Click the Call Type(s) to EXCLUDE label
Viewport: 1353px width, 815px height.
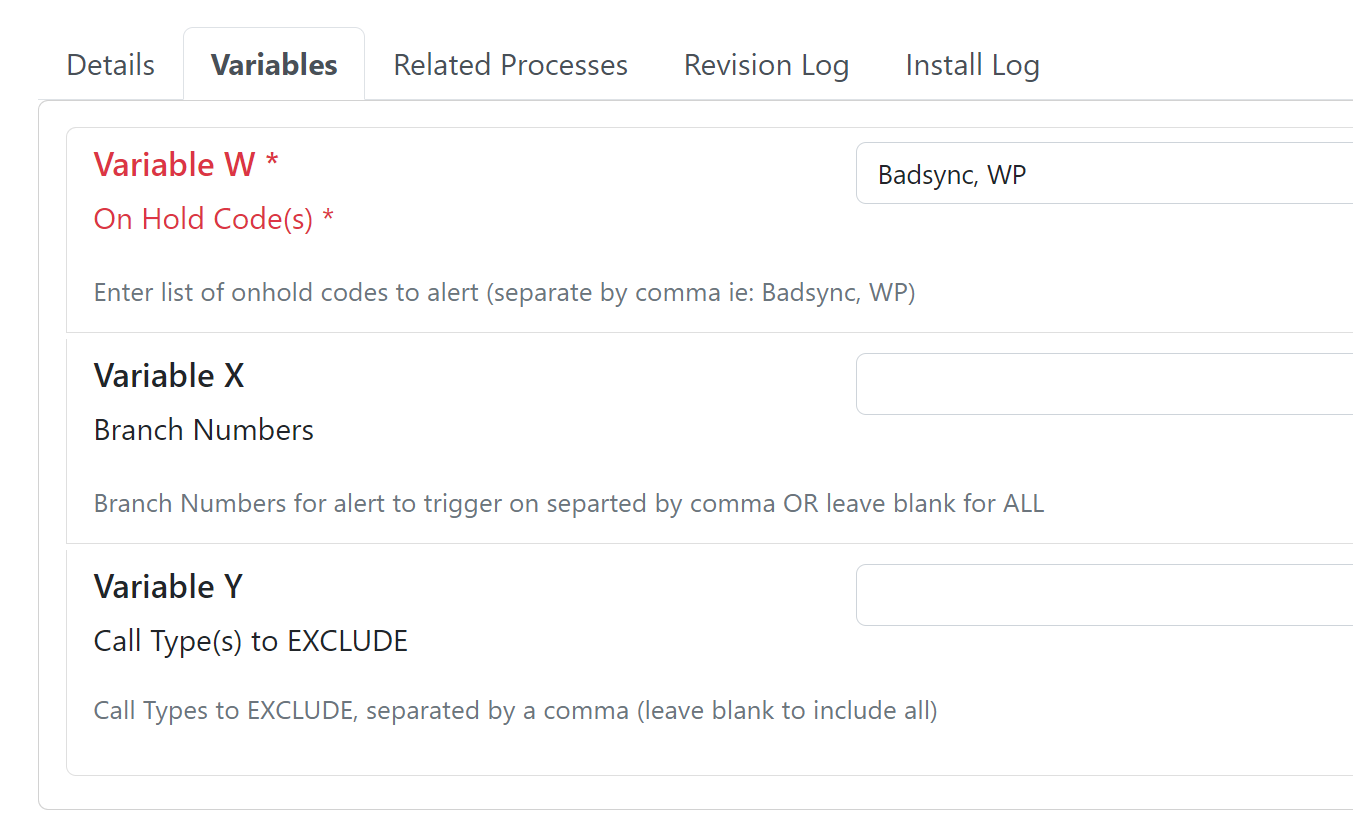[251, 641]
